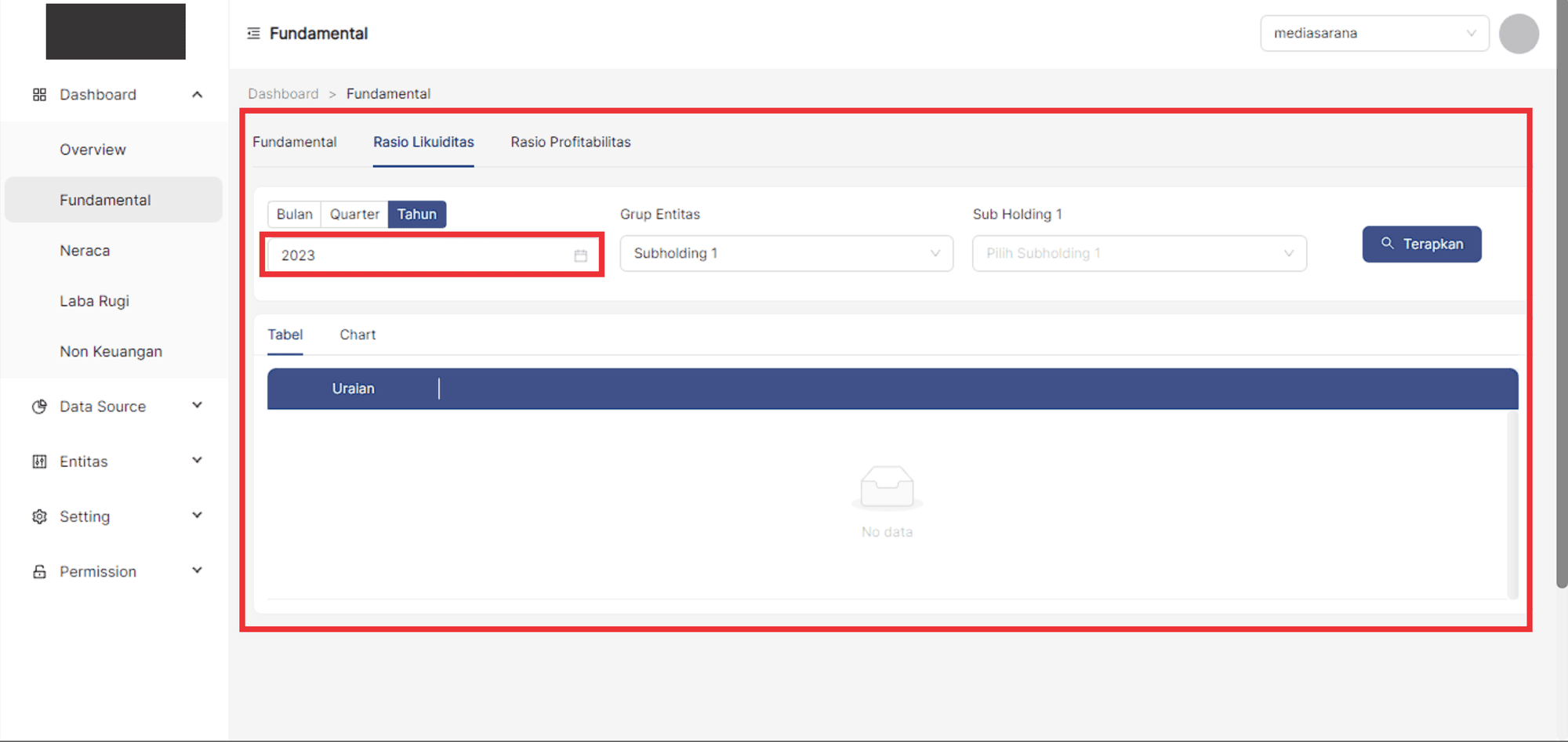Click the Permission lock icon
1568x742 pixels.
(x=39, y=572)
